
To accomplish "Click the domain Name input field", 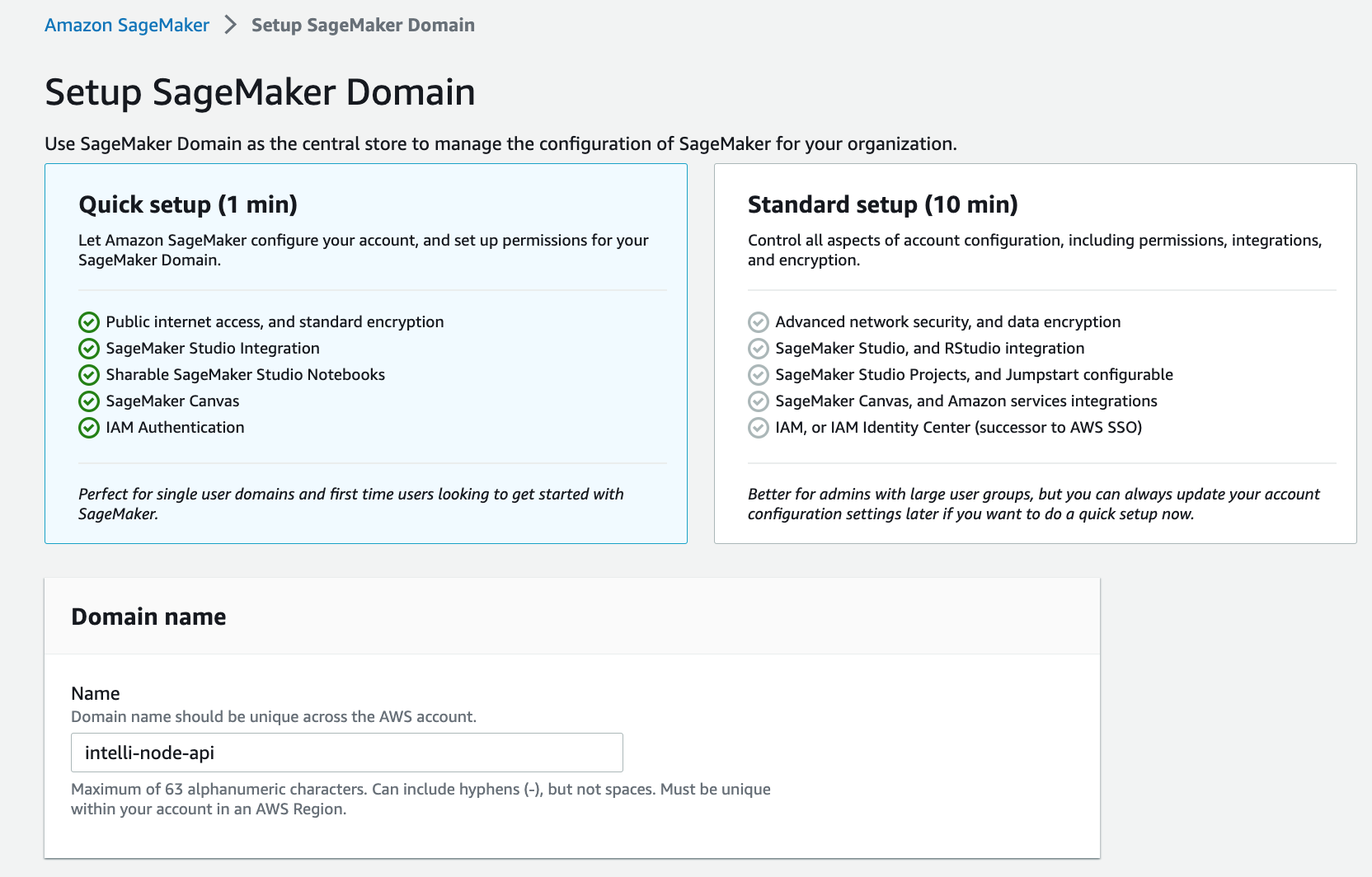I will [347, 753].
